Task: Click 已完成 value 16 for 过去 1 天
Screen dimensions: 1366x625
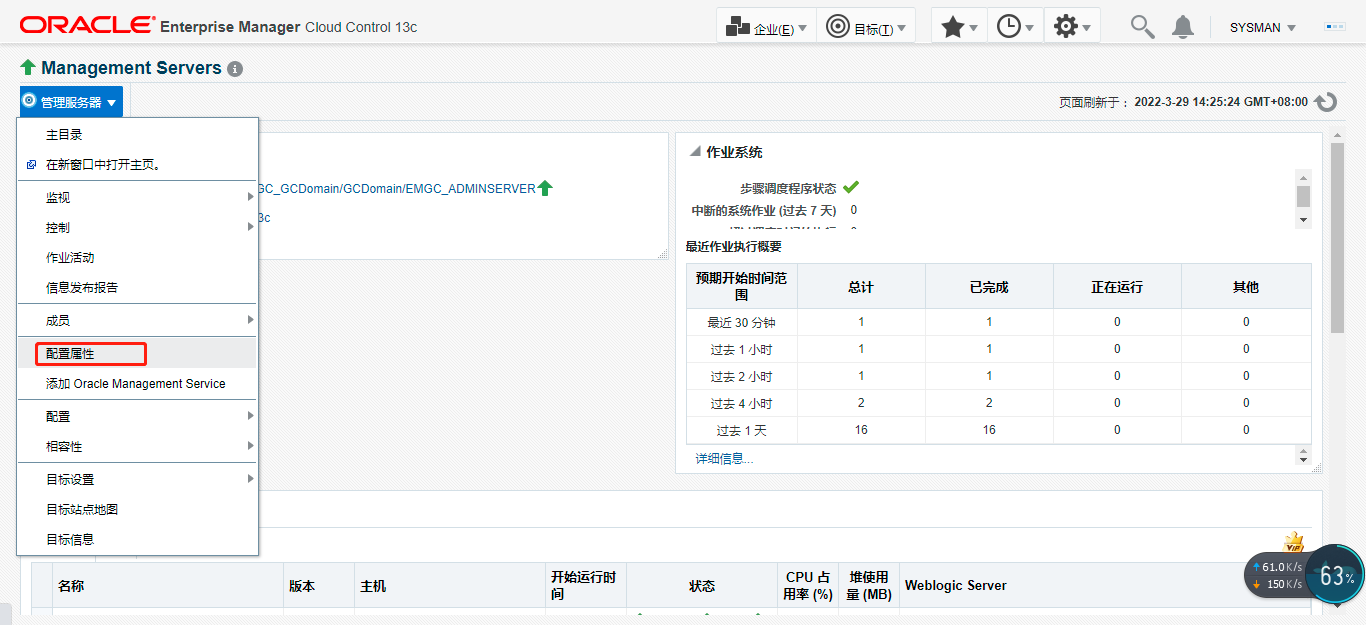Action: pyautogui.click(x=989, y=430)
